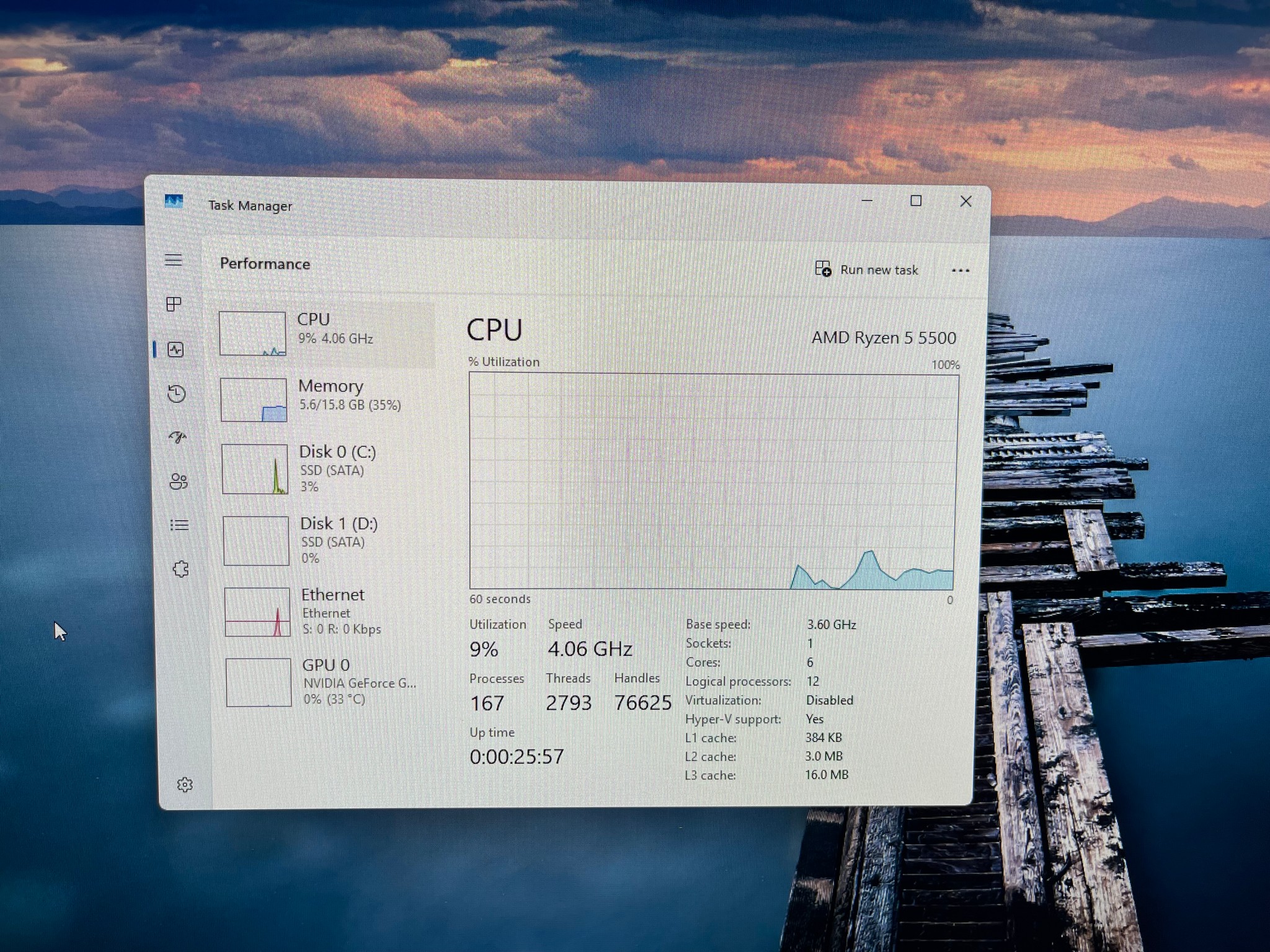The height and width of the screenshot is (952, 1270).
Task: Click the Memory mini graph thumbnail
Action: 254,400
